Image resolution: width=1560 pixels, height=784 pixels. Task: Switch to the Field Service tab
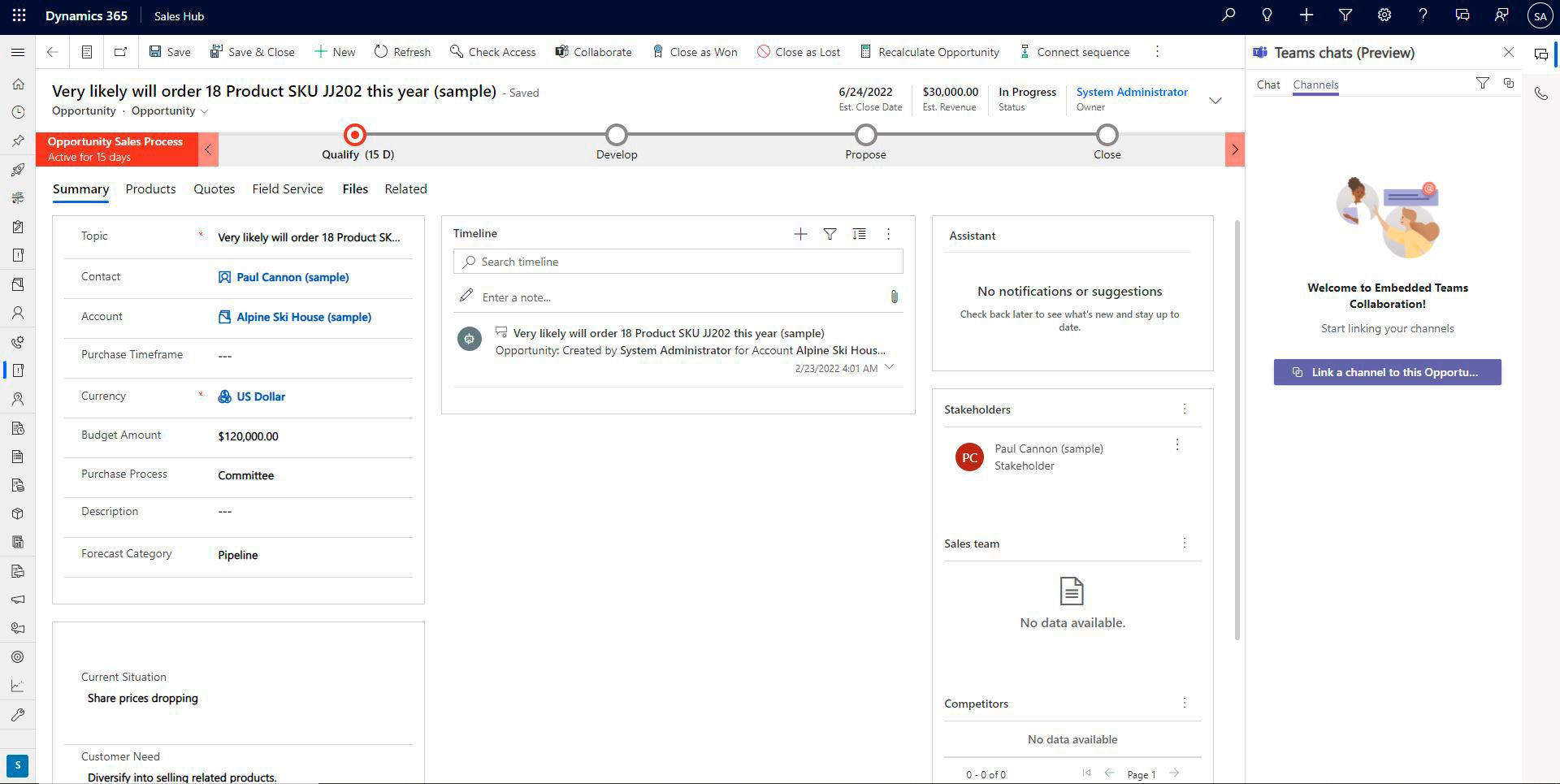[x=288, y=189]
